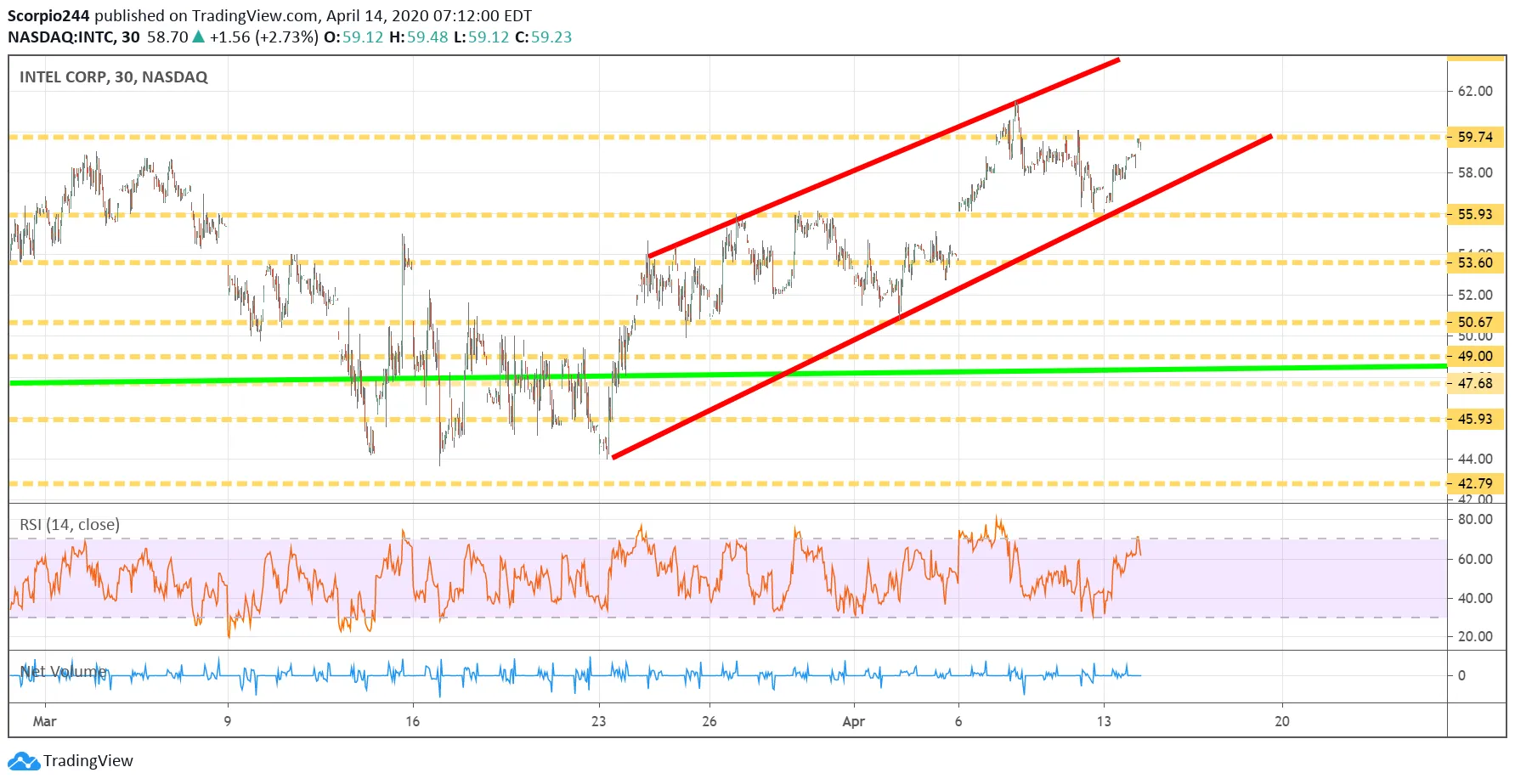Select the 49.00 price level label
1515x784 pixels.
point(1475,356)
